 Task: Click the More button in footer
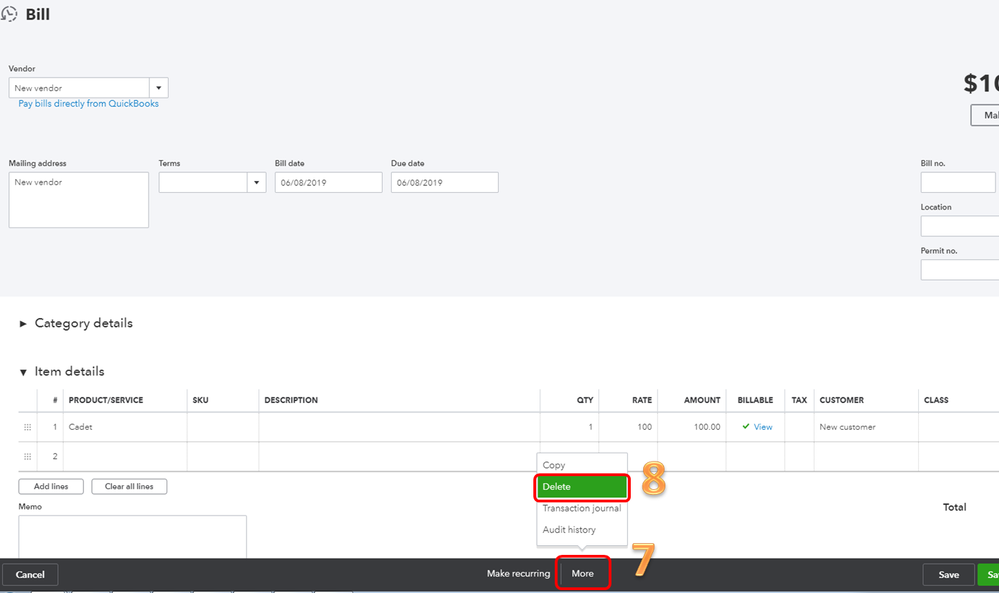pos(582,573)
